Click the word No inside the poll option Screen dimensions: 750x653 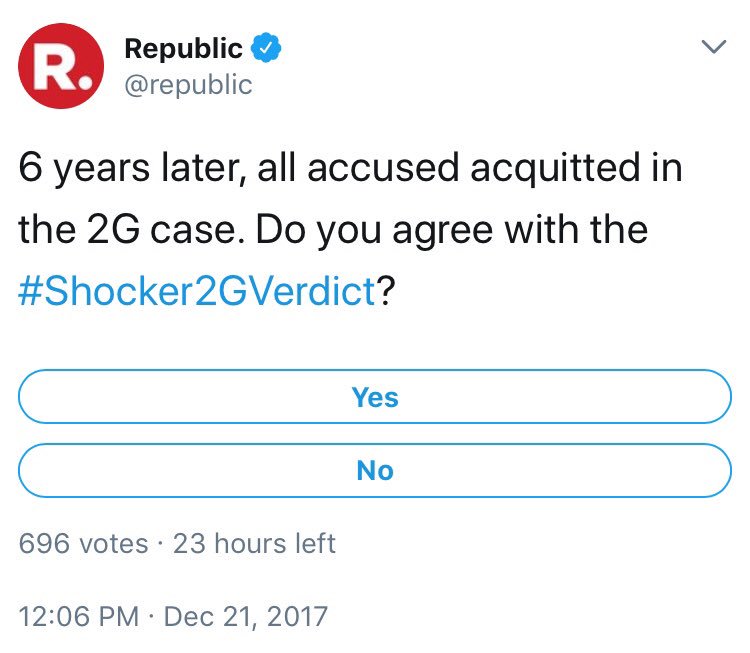pyautogui.click(x=375, y=470)
